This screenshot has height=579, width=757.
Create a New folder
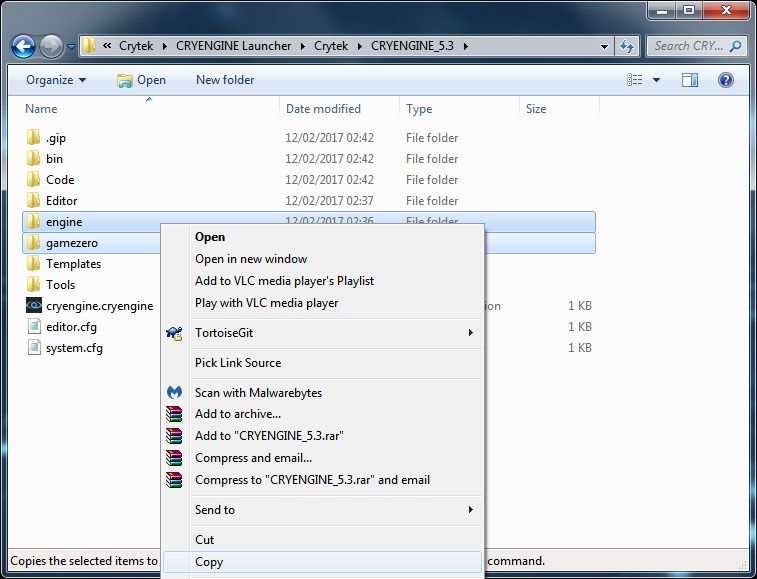[225, 80]
